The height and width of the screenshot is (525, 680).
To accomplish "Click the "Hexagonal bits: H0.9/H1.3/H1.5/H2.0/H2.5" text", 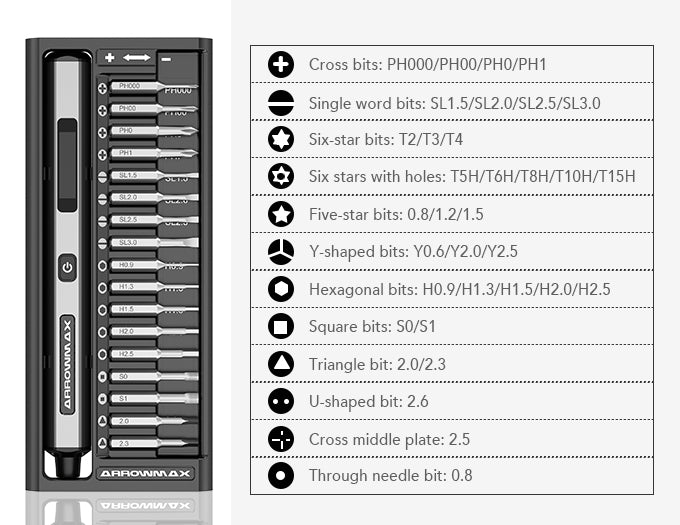I will coord(459,289).
